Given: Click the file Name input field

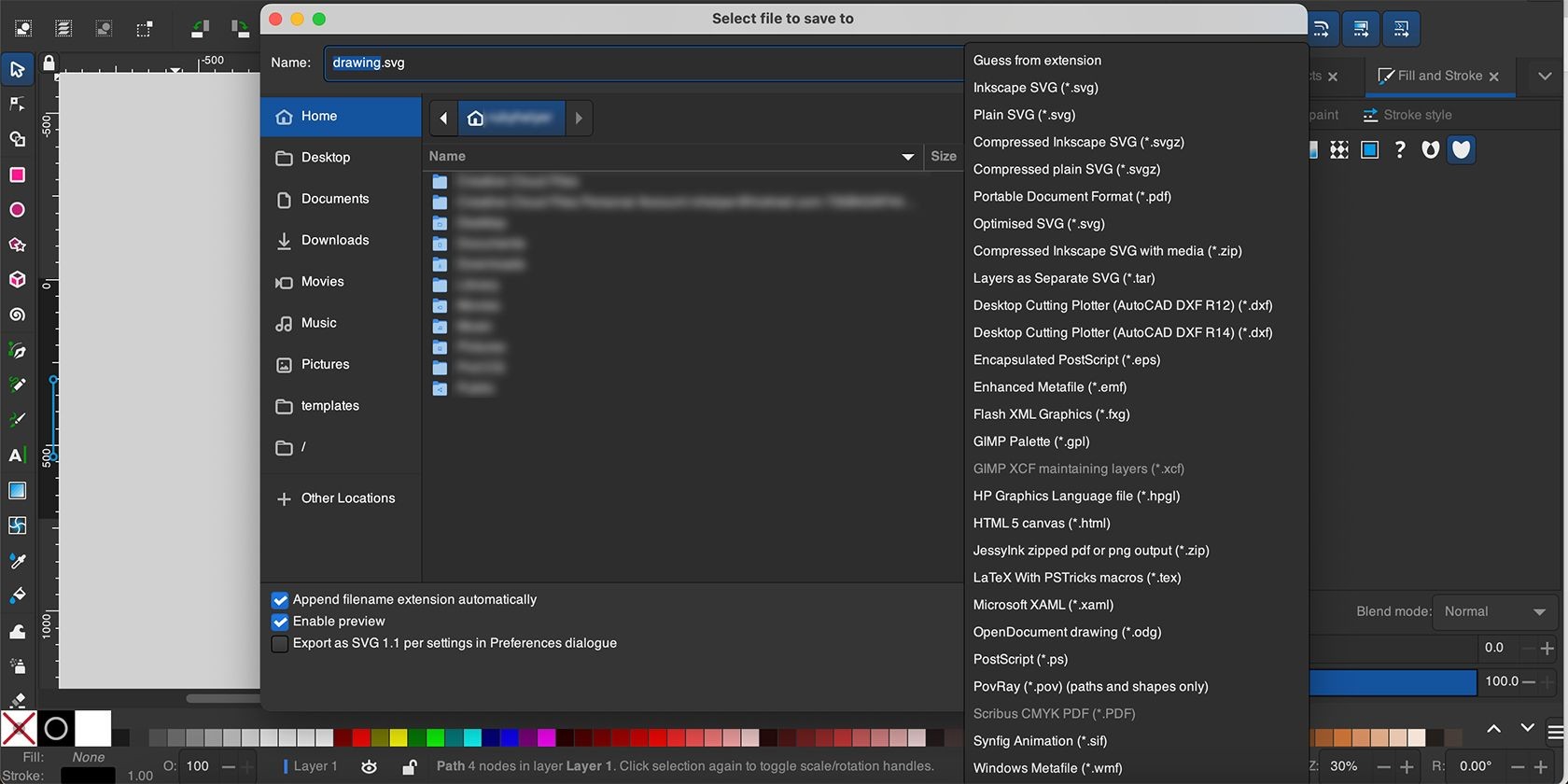Looking at the screenshot, I should (x=644, y=63).
